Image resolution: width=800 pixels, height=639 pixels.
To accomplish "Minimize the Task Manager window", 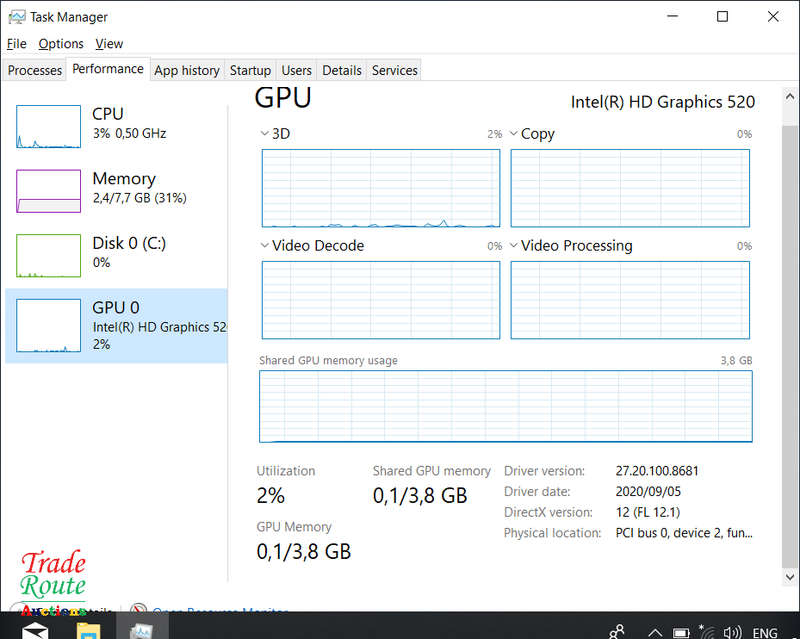I will tap(673, 16).
